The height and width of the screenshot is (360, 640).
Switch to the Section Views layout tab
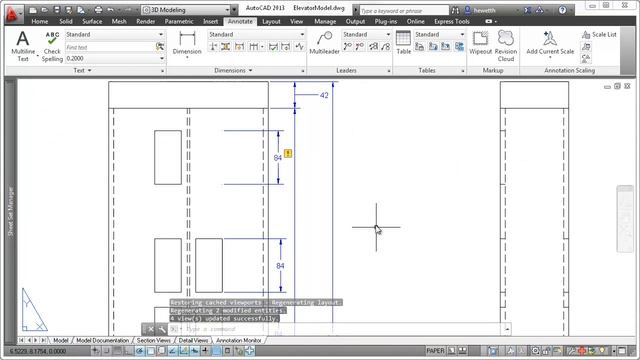point(153,340)
